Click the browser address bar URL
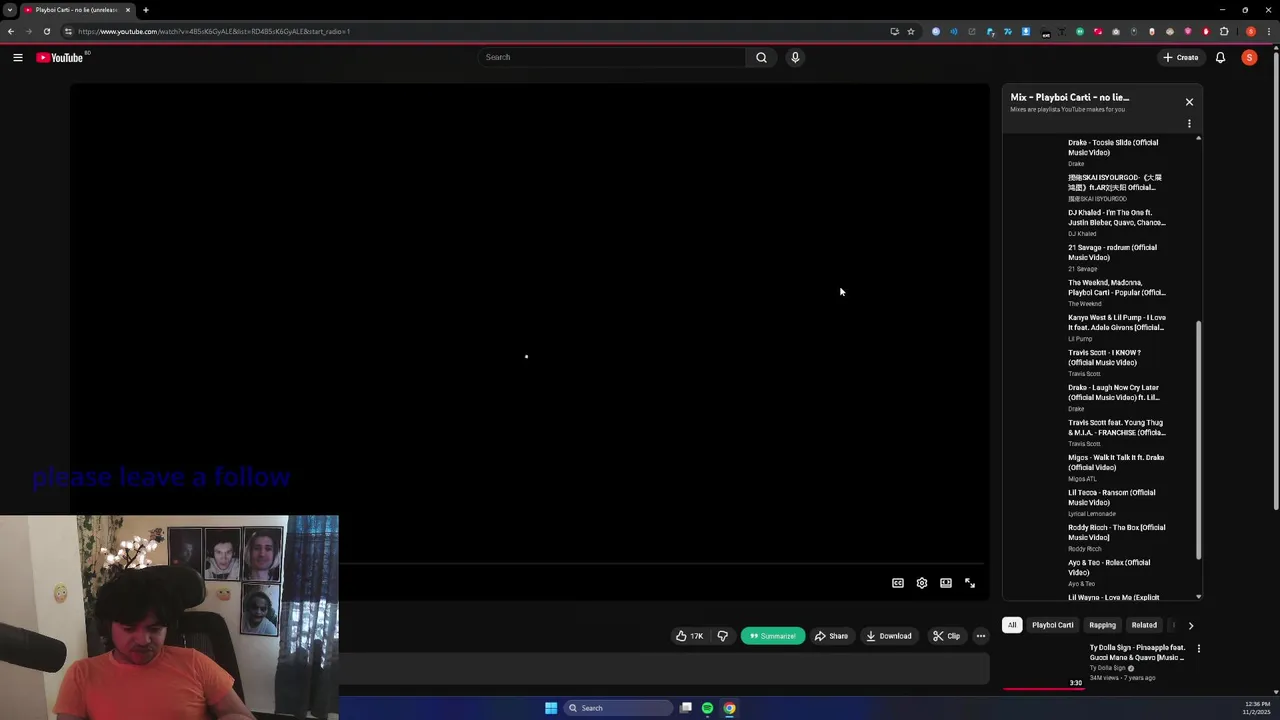 click(213, 31)
